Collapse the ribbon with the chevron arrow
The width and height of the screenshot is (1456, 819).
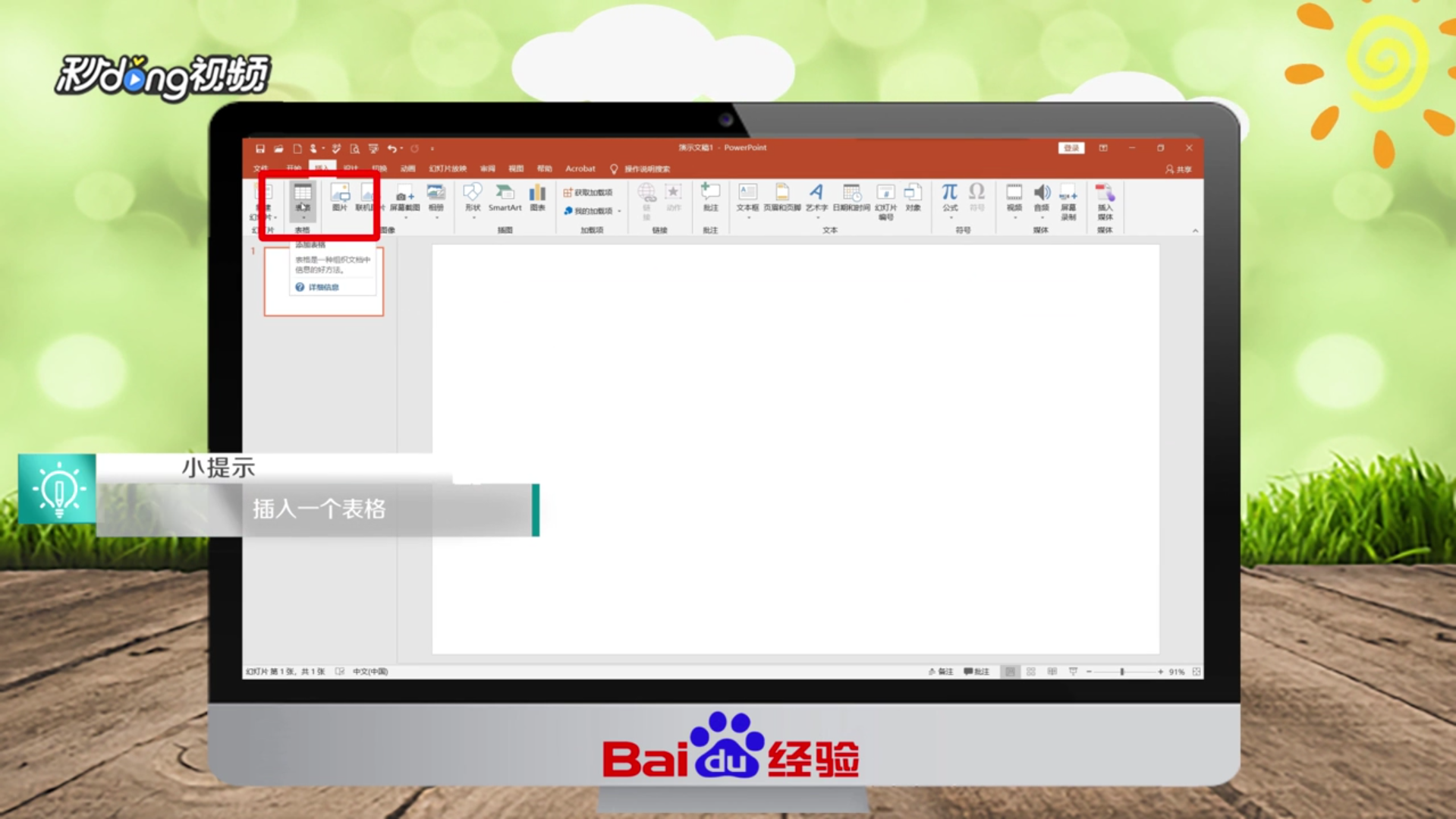point(1195,231)
